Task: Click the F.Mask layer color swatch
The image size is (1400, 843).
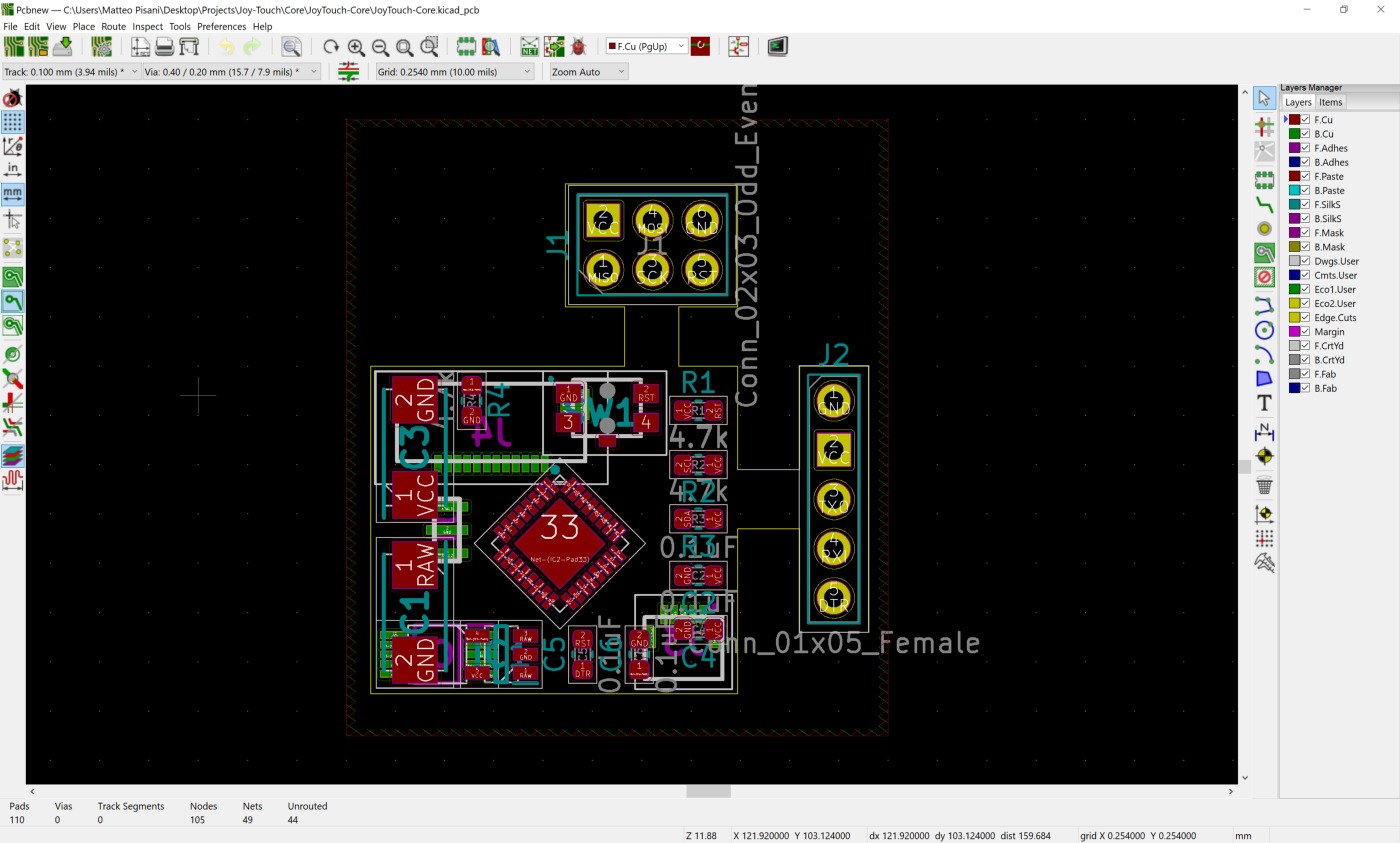Action: coord(1293,233)
